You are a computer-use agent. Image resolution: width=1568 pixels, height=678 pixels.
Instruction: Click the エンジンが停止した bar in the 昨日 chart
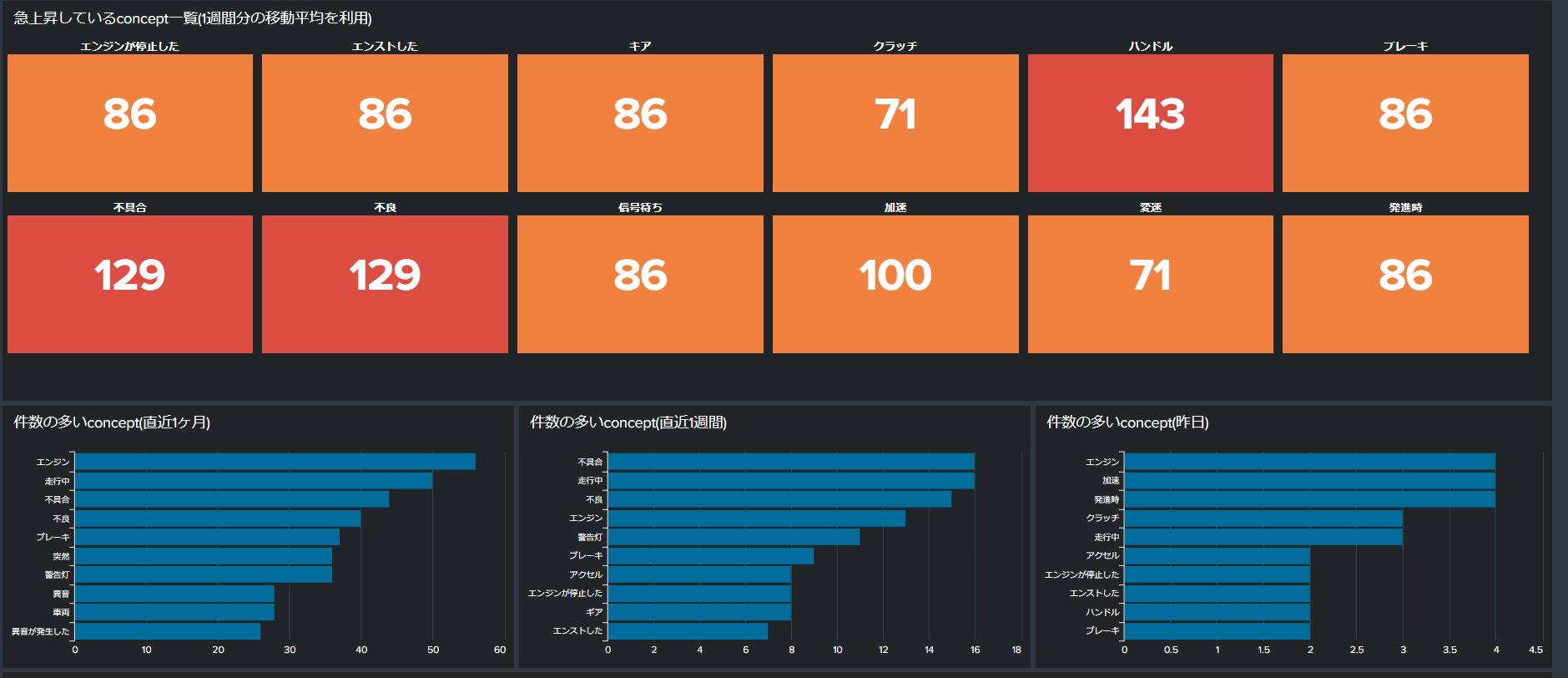tap(1218, 574)
